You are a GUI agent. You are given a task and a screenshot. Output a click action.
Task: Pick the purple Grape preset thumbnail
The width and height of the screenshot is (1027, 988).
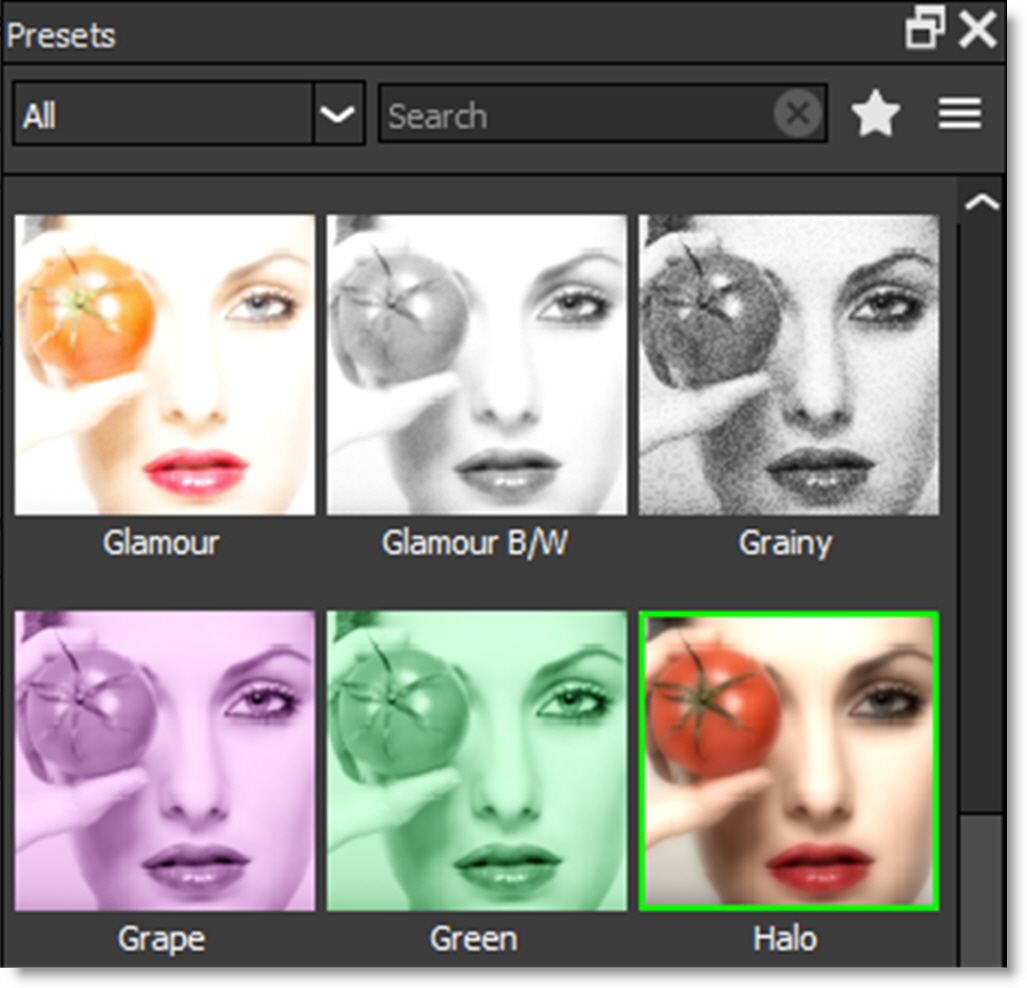coord(165,761)
